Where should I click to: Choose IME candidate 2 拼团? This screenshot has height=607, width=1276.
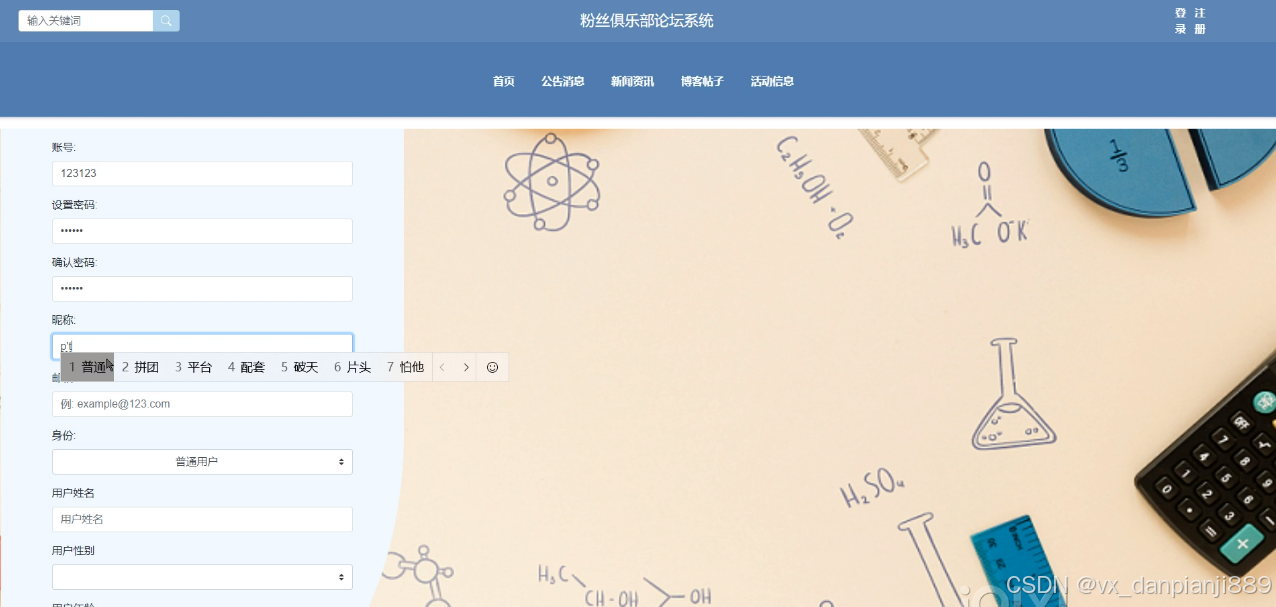pos(141,367)
